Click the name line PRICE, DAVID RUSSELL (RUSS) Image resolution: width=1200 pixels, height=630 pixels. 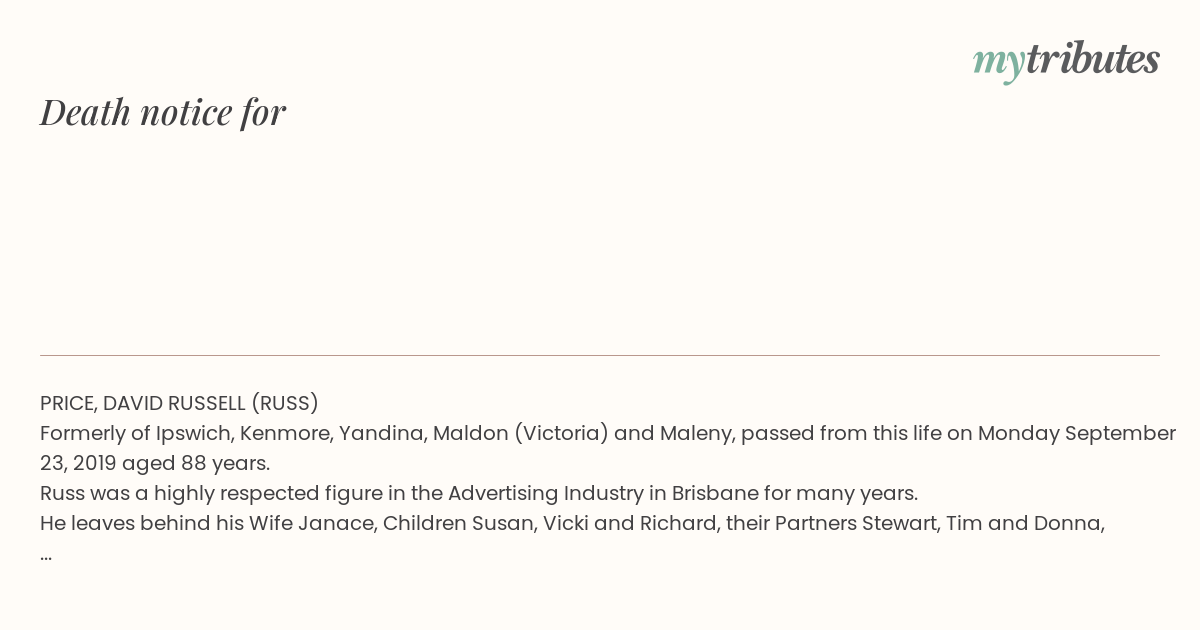click(x=179, y=403)
